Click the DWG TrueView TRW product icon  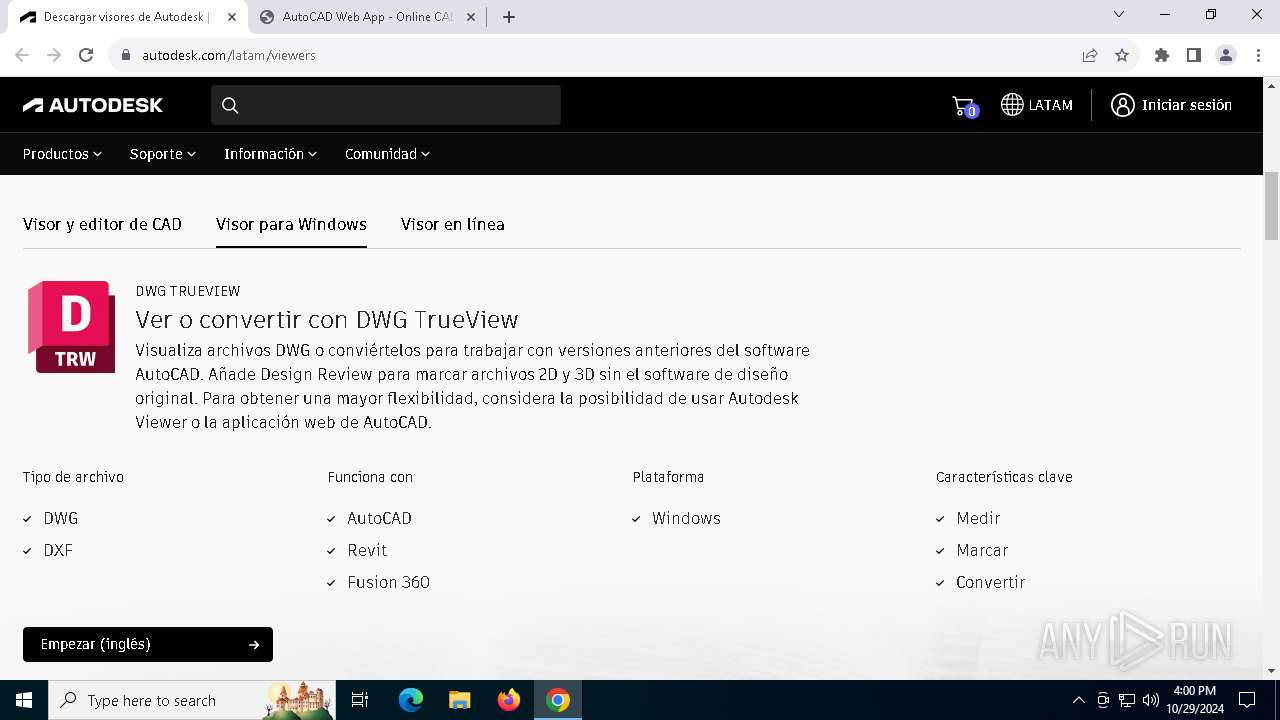[71, 327]
